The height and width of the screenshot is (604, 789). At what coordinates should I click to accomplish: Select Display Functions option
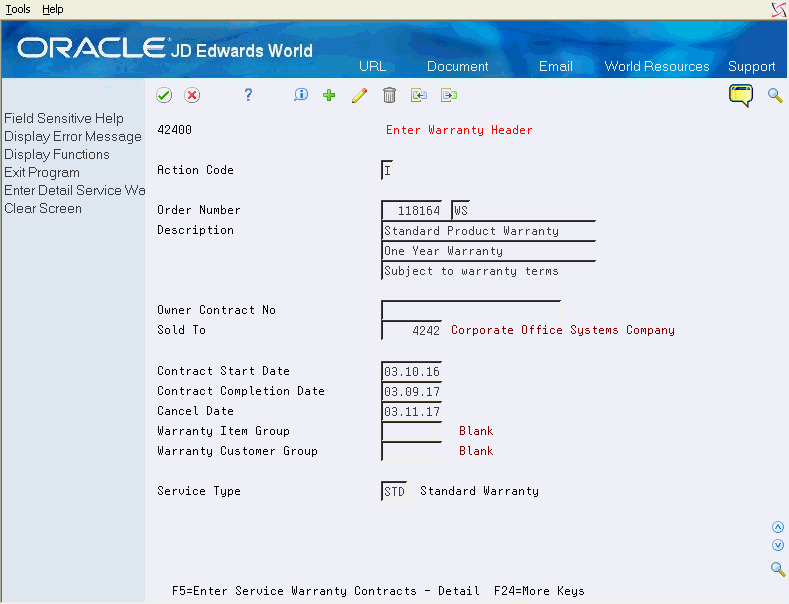57,155
